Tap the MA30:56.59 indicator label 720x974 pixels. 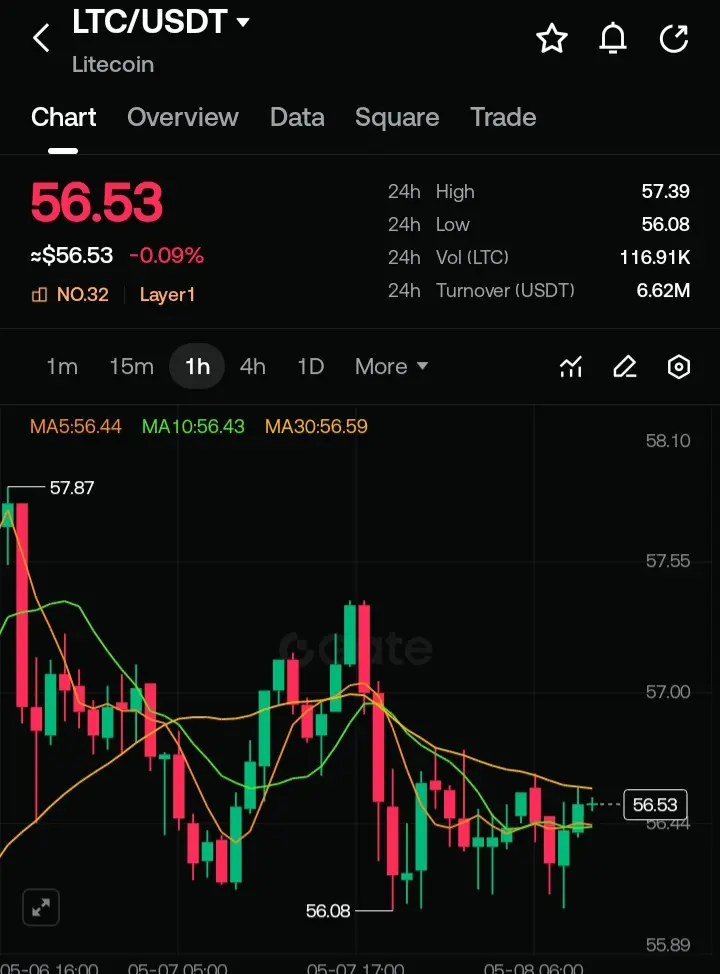click(x=316, y=426)
